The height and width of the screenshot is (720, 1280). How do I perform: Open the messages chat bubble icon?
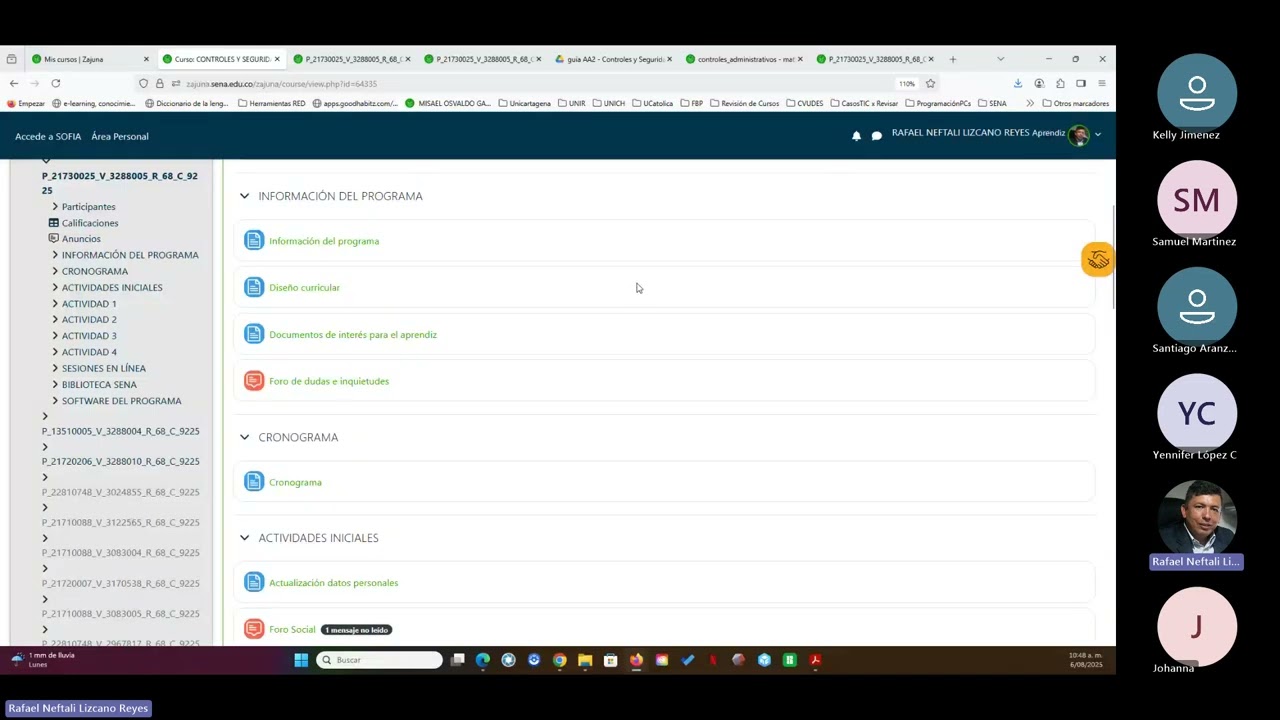[x=877, y=136]
